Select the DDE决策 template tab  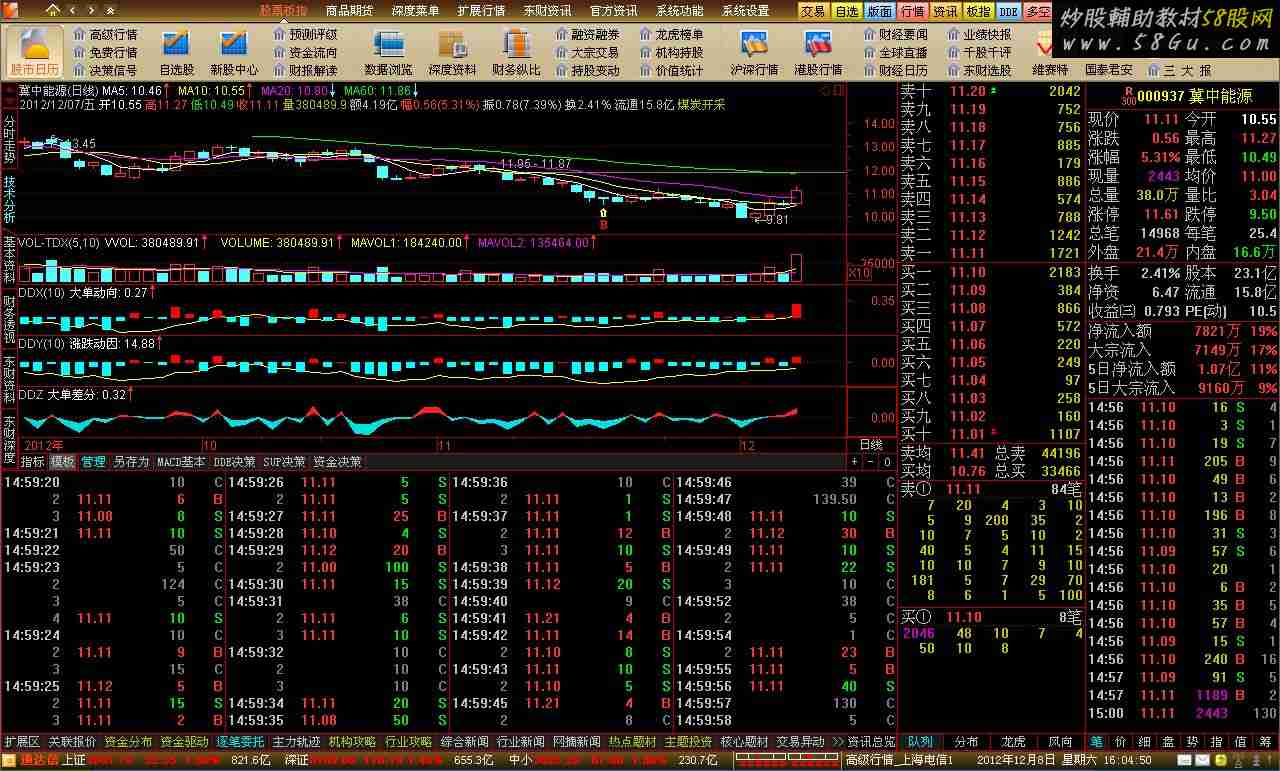pos(234,462)
